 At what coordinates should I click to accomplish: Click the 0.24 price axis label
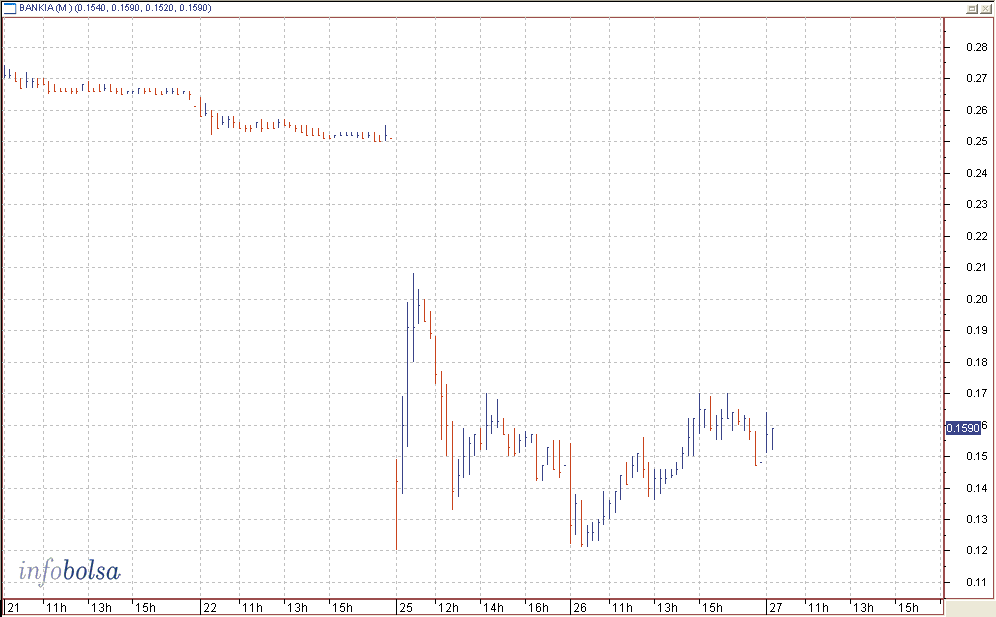pyautogui.click(x=976, y=173)
